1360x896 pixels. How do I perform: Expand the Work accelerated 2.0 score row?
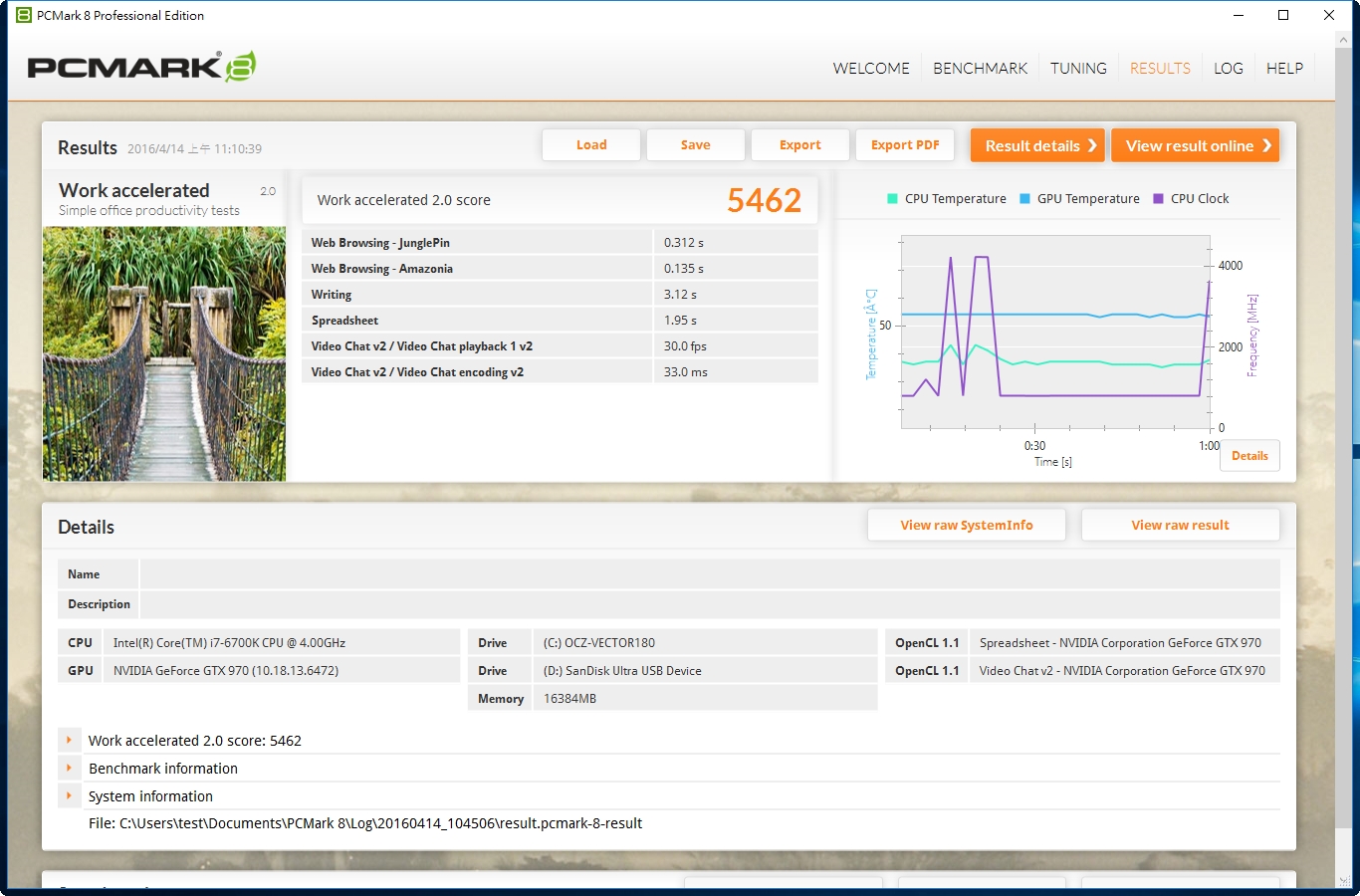[x=69, y=740]
